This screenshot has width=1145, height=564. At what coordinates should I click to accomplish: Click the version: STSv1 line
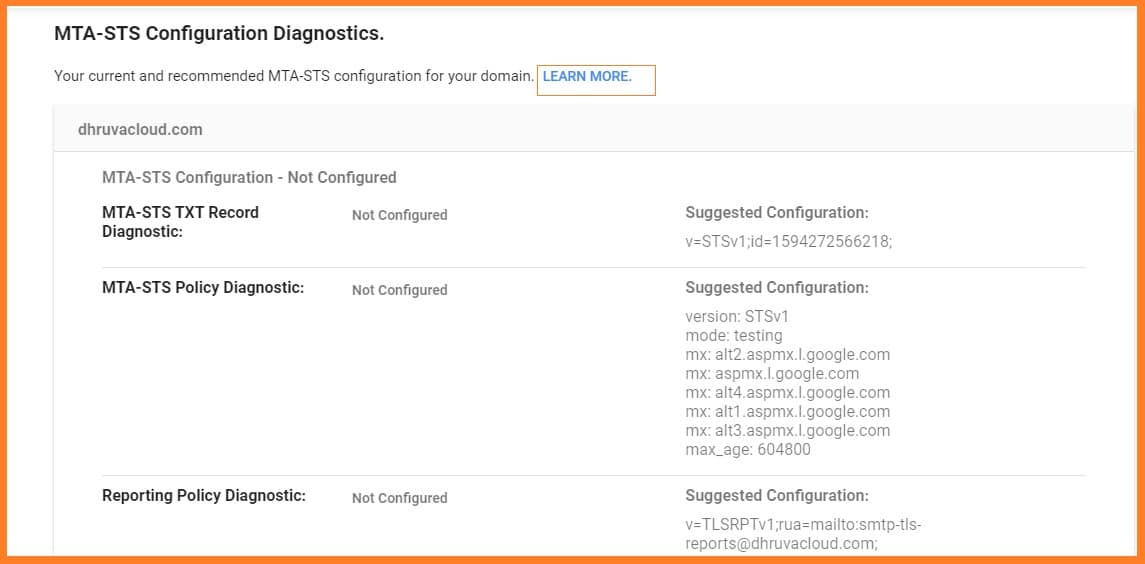coord(737,316)
